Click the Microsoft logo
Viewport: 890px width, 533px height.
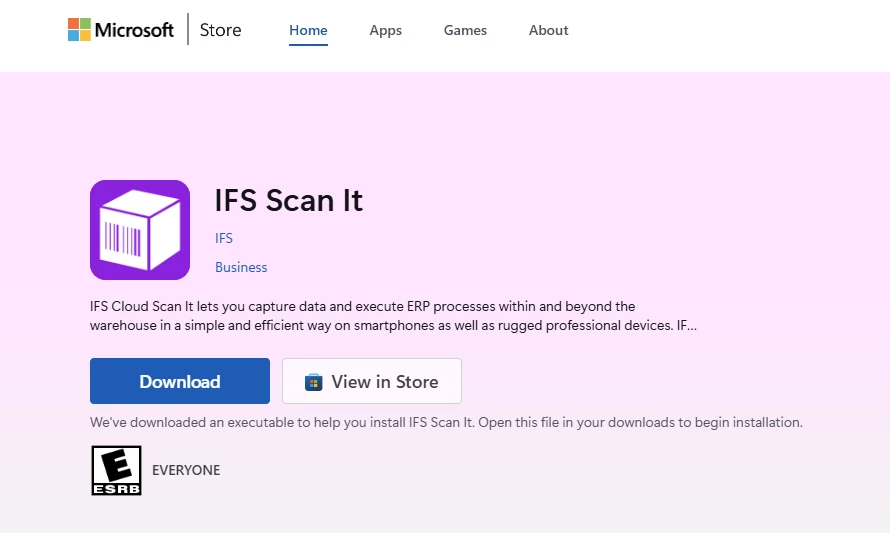pos(121,30)
